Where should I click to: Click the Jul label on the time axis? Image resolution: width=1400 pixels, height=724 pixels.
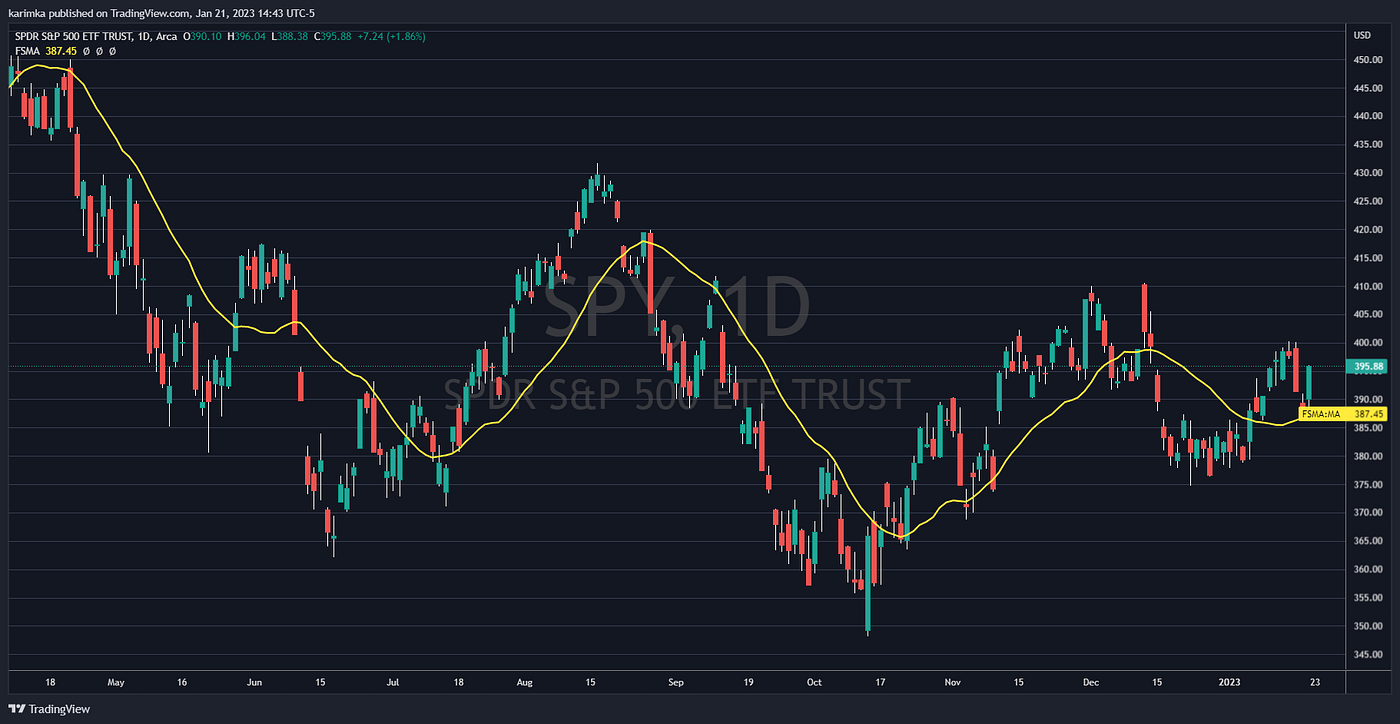tap(393, 683)
